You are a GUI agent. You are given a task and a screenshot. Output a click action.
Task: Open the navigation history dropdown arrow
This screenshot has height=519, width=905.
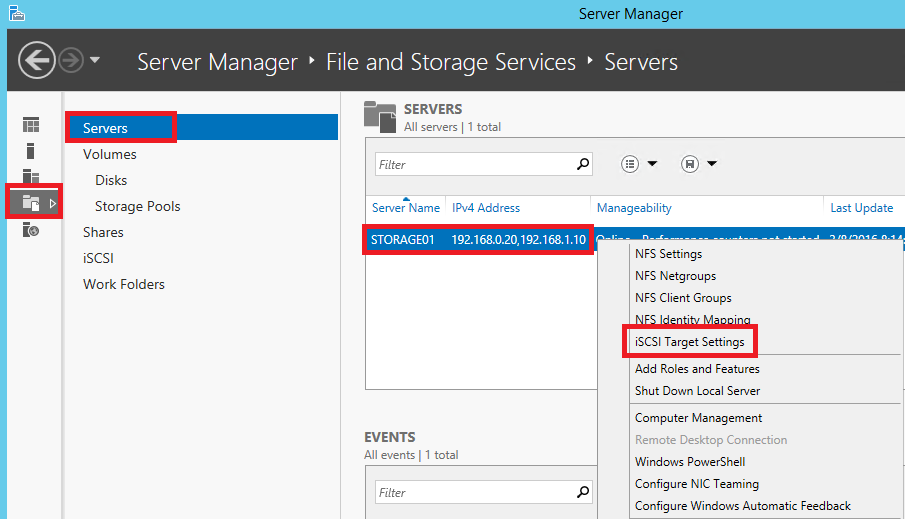point(95,59)
